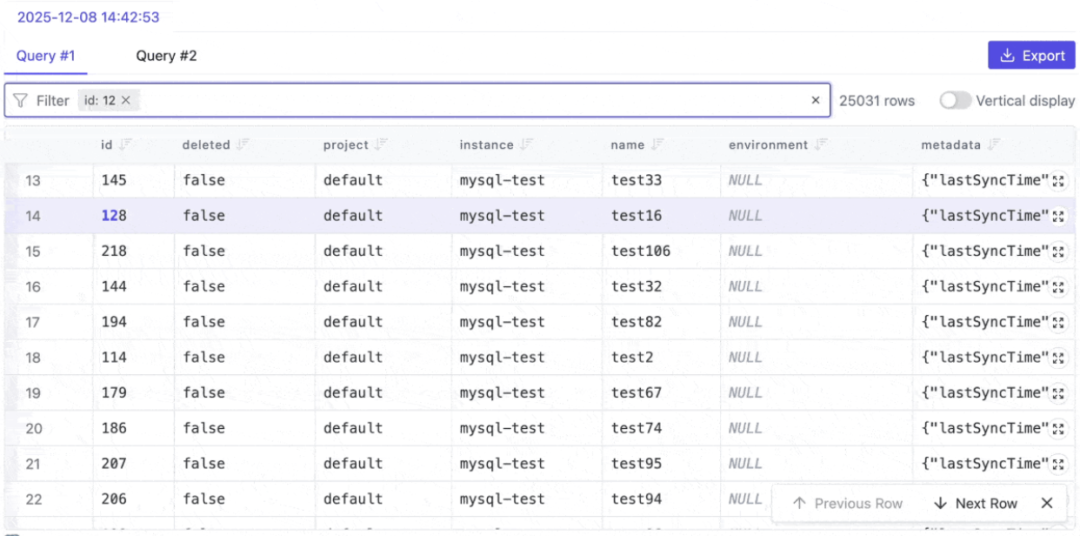Click id cell 145

coord(114,181)
